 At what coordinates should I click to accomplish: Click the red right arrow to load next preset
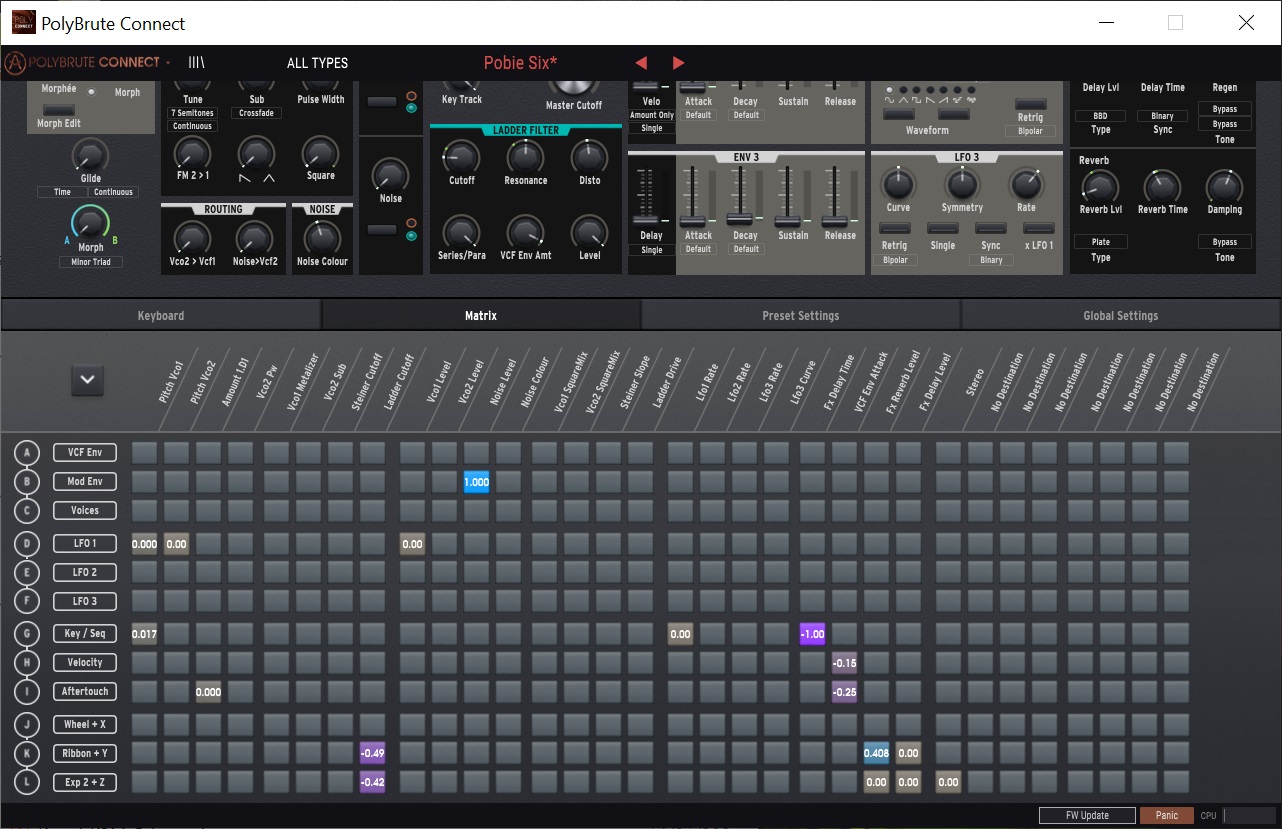(x=677, y=62)
